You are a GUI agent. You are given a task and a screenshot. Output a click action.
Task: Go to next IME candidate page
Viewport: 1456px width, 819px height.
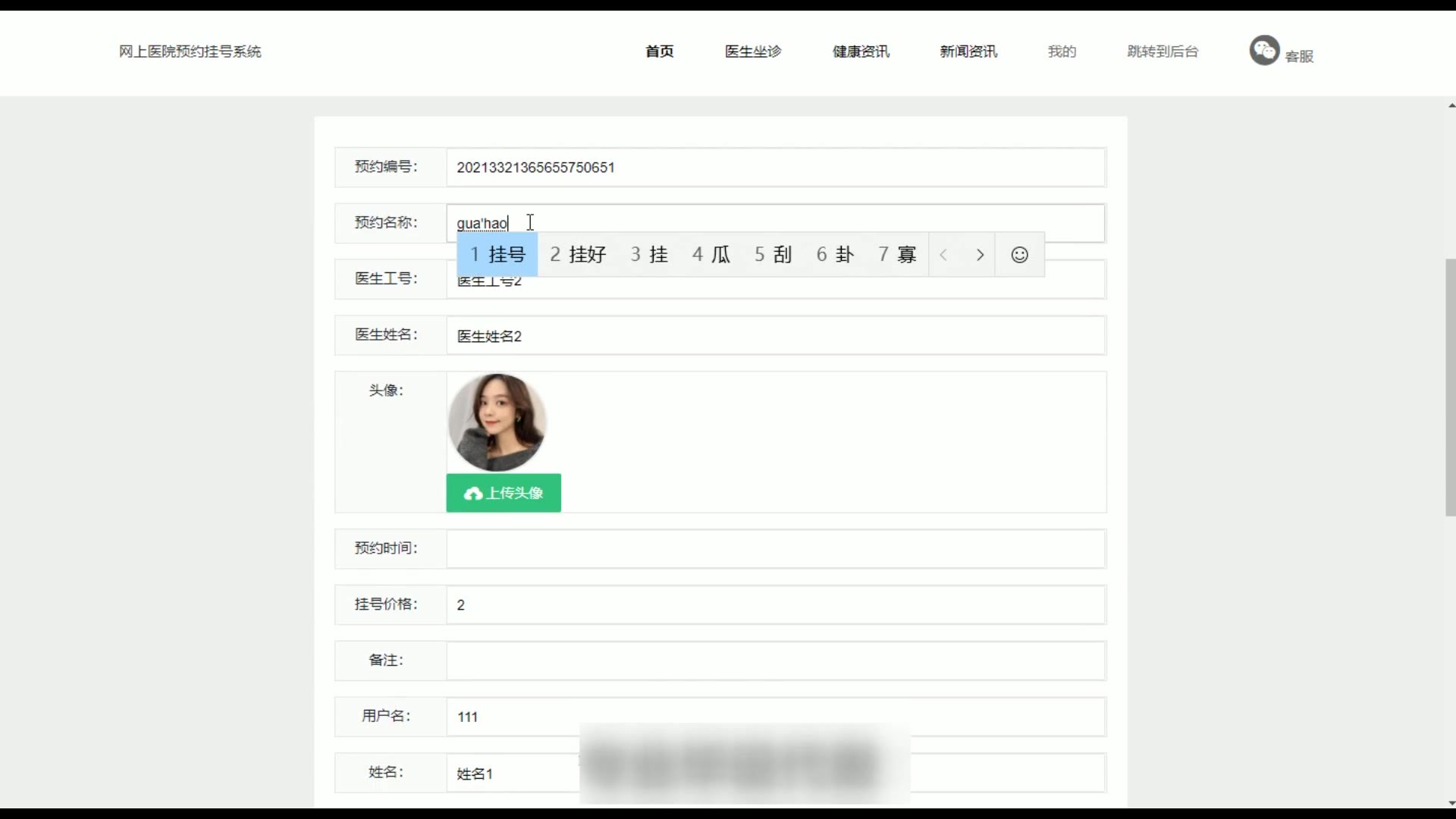980,255
